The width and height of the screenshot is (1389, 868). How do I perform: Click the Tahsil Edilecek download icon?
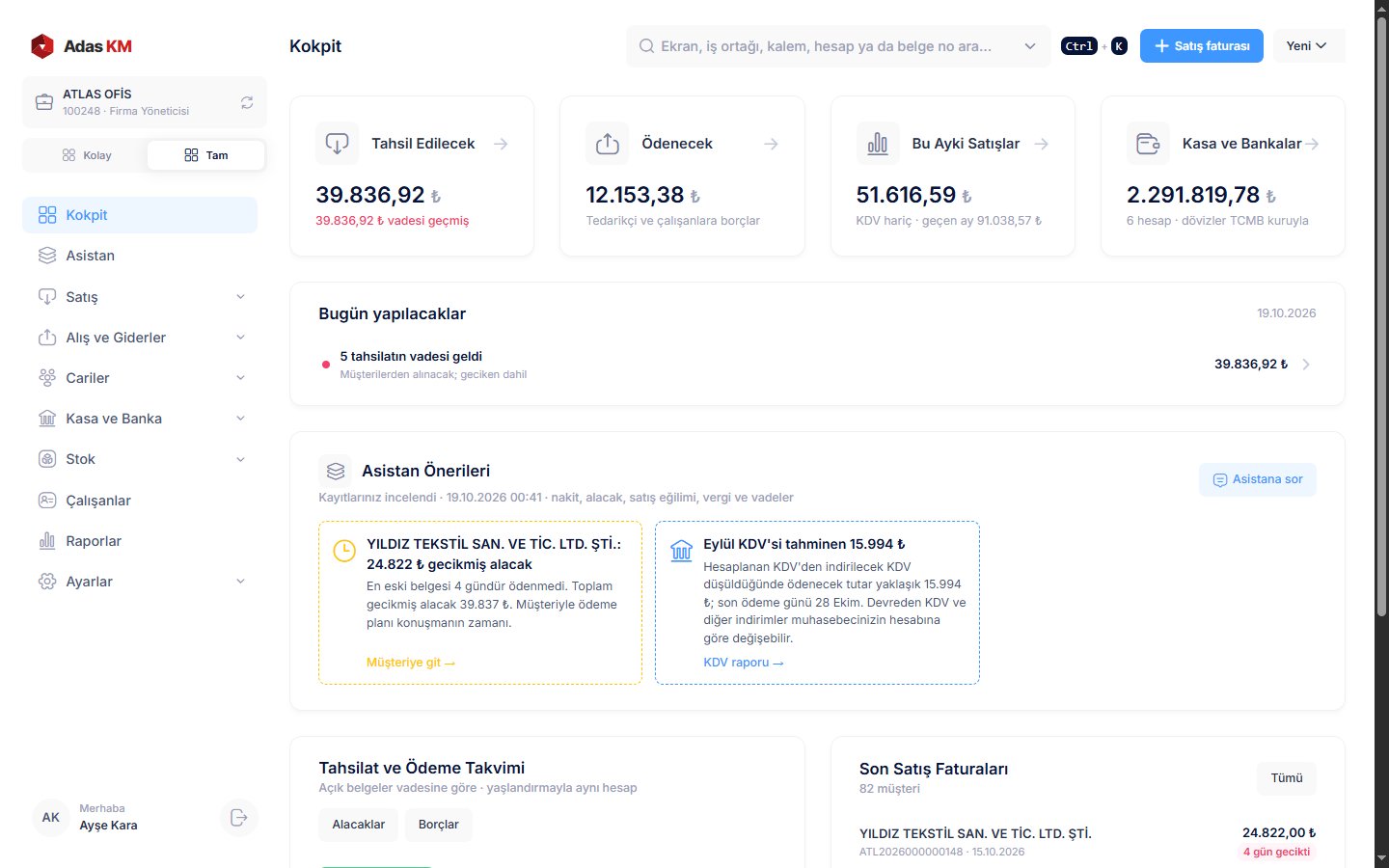click(337, 144)
